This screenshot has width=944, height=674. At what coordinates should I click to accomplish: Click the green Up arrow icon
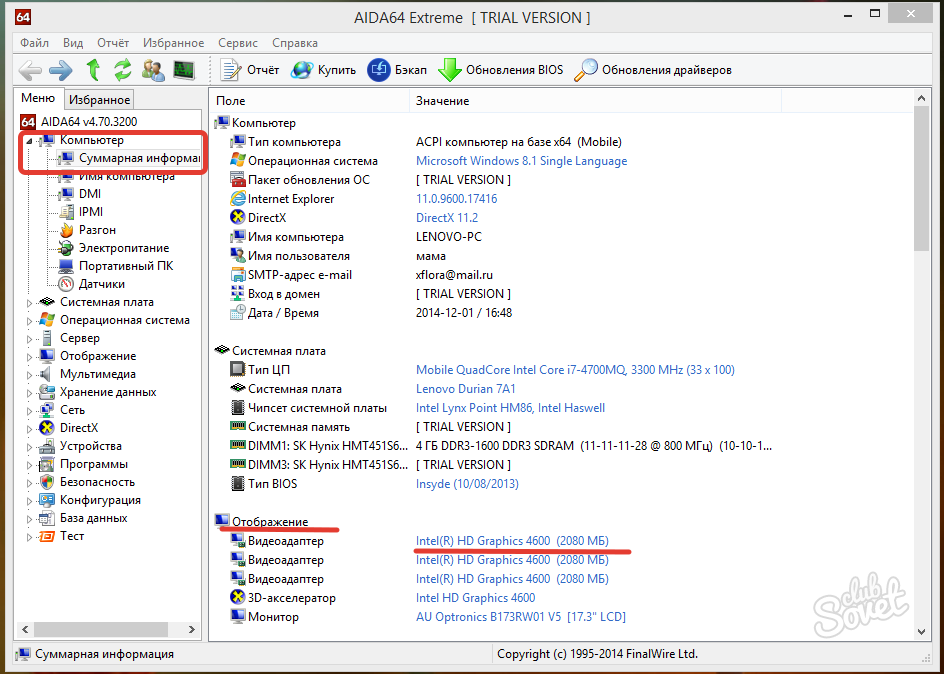93,70
